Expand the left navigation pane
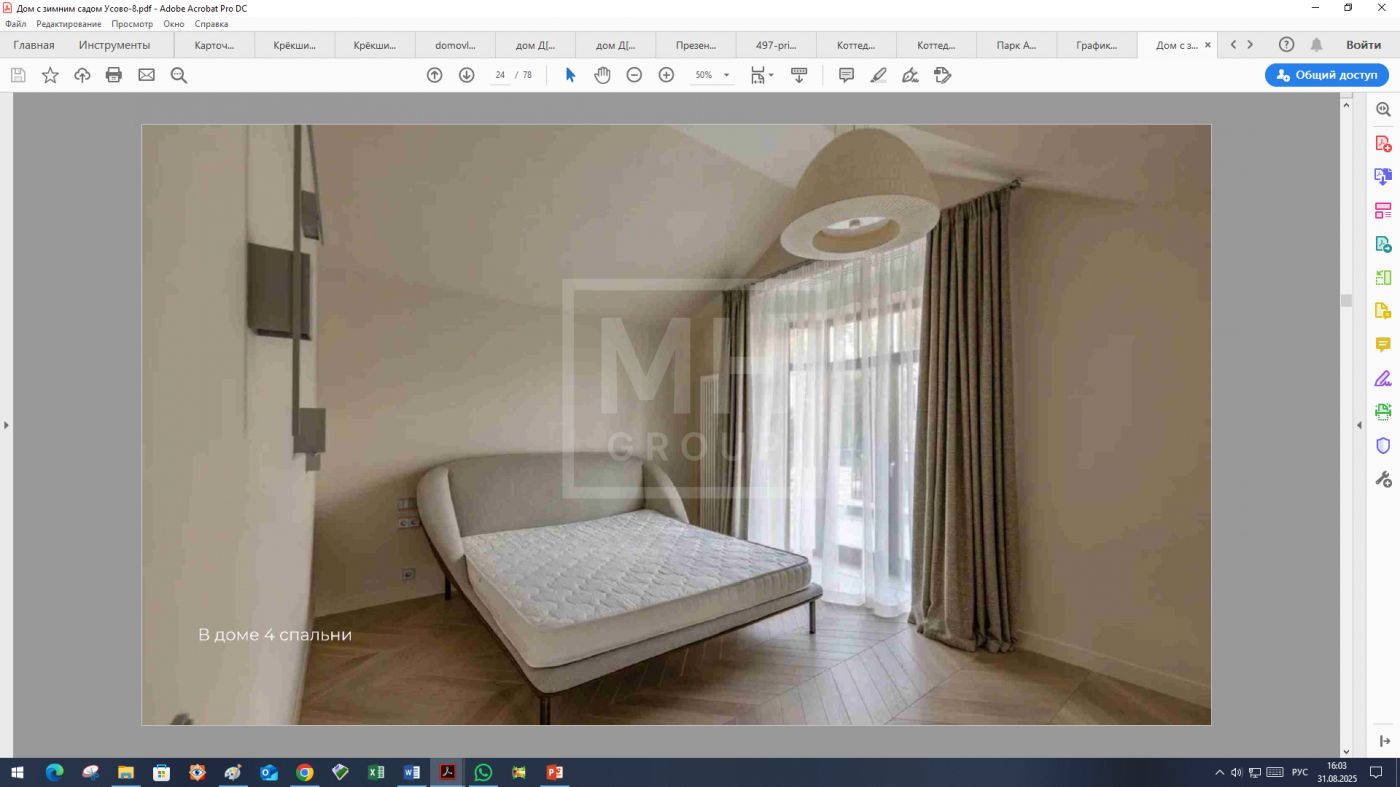Image resolution: width=1400 pixels, height=787 pixels. 6,425
